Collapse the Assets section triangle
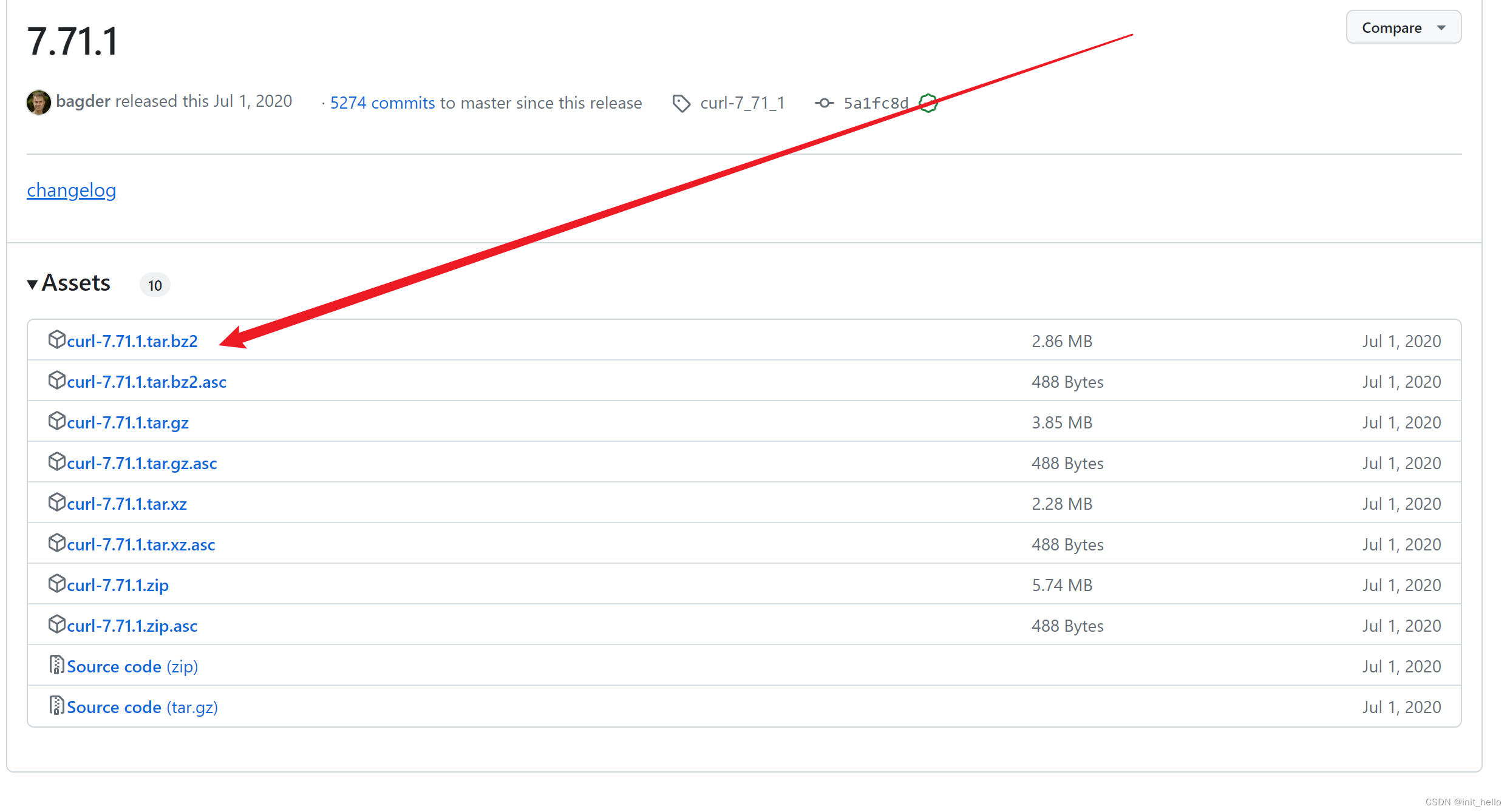Screen dimensions: 1510x812 [32, 284]
